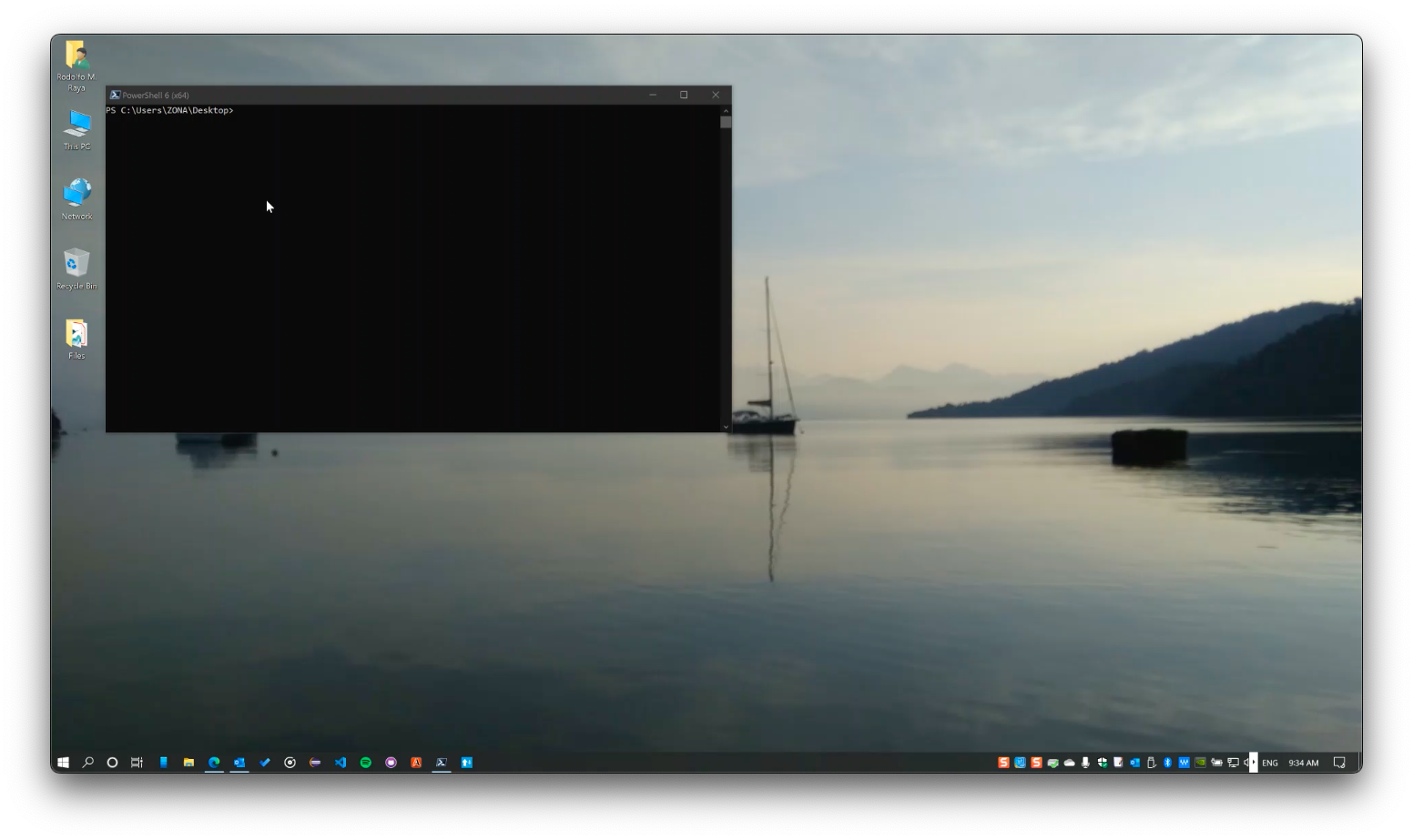Open blue arrows app on taskbar

coord(466,763)
